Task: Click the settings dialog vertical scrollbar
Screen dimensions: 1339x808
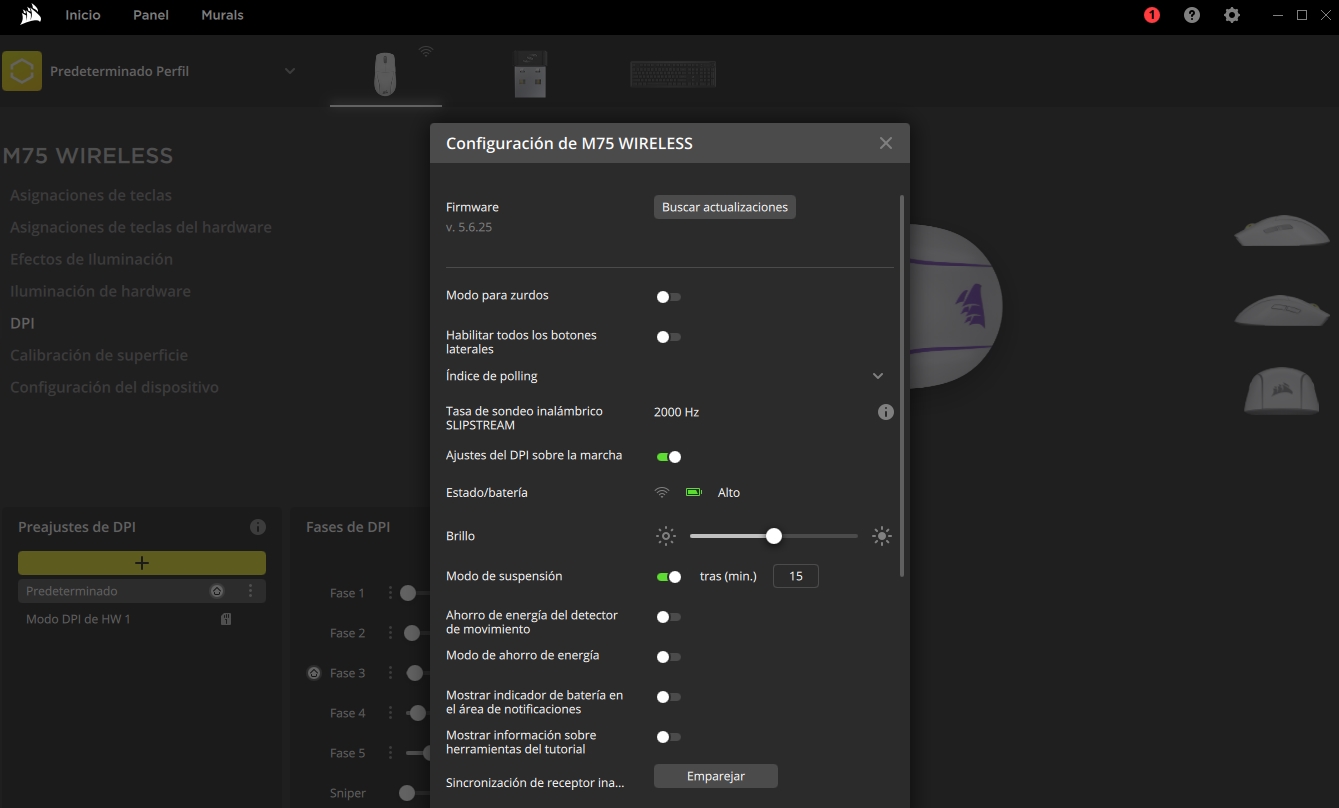Action: (902, 386)
